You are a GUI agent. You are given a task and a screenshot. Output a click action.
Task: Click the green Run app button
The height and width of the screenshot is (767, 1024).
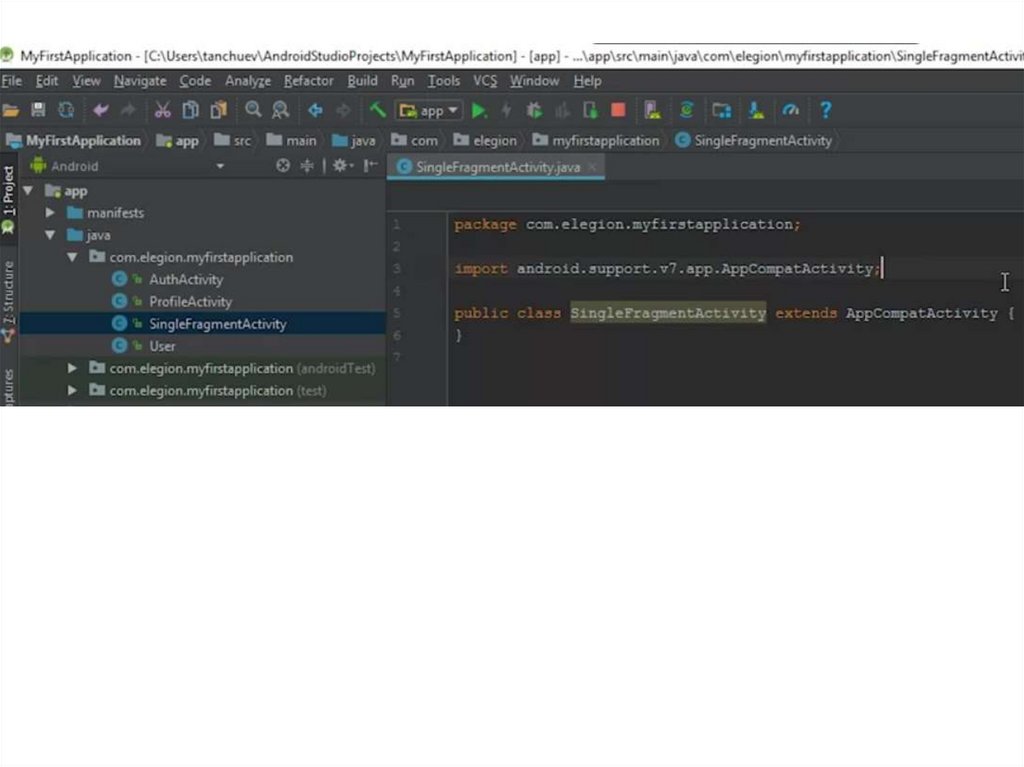tap(479, 110)
